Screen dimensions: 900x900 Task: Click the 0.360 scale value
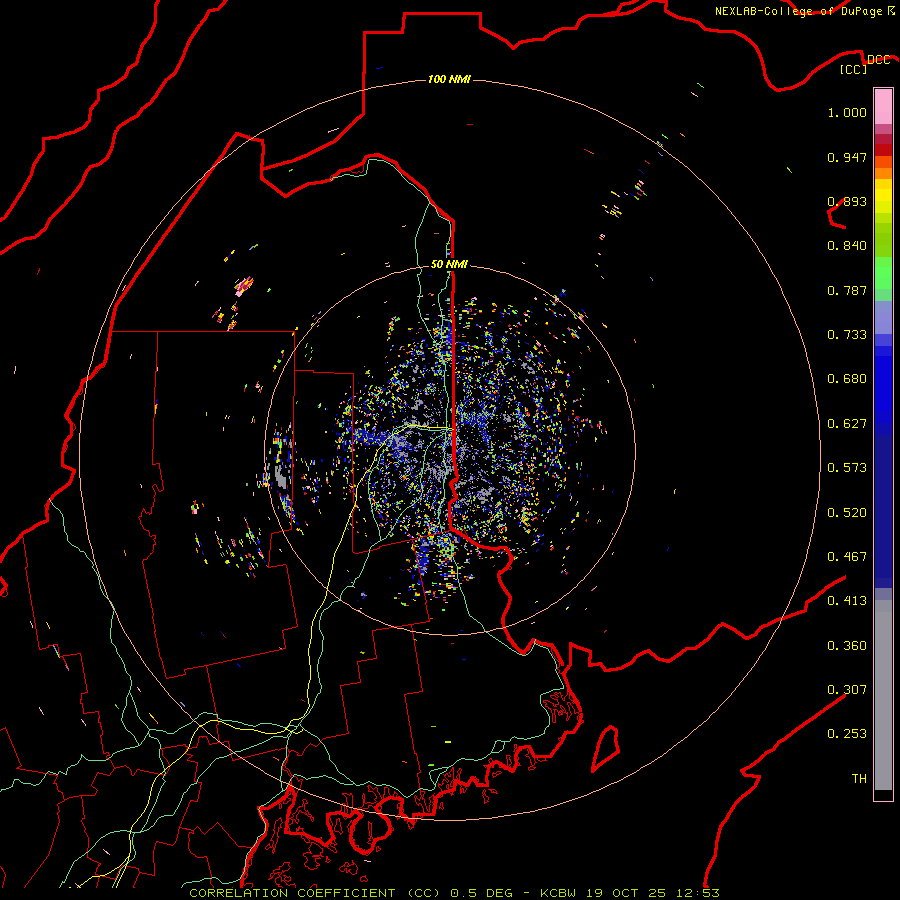tap(847, 646)
